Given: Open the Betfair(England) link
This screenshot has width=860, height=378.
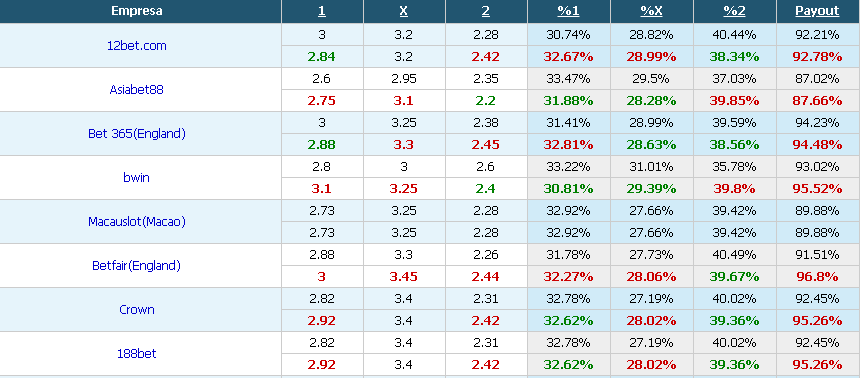Looking at the screenshot, I should point(137,266).
